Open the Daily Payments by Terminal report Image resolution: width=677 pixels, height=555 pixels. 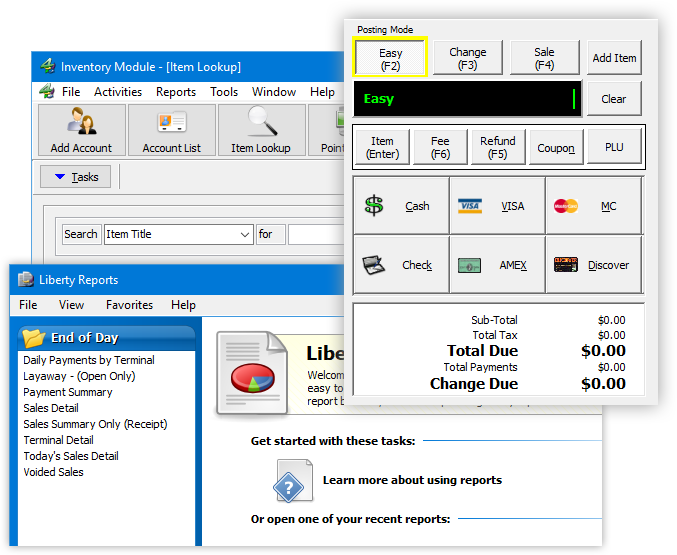[x=89, y=360]
